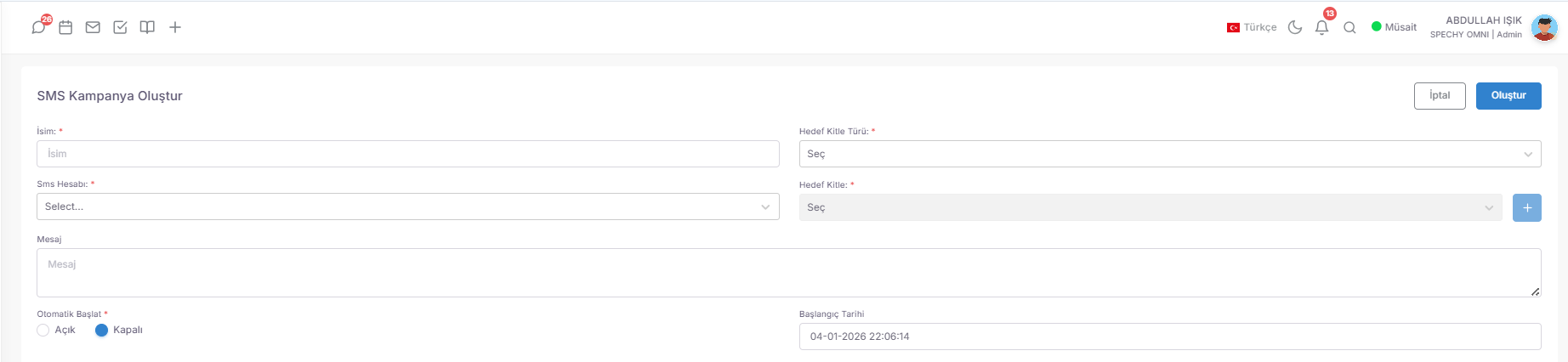Change Müsait availability status
This screenshot has width=1568, height=362.
tap(1394, 27)
